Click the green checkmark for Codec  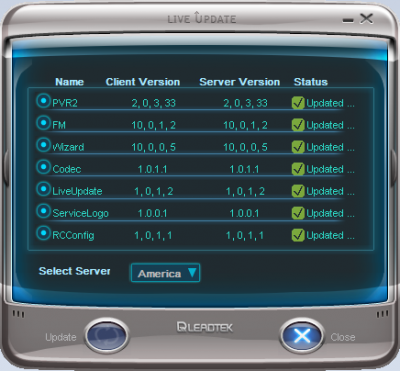point(298,169)
